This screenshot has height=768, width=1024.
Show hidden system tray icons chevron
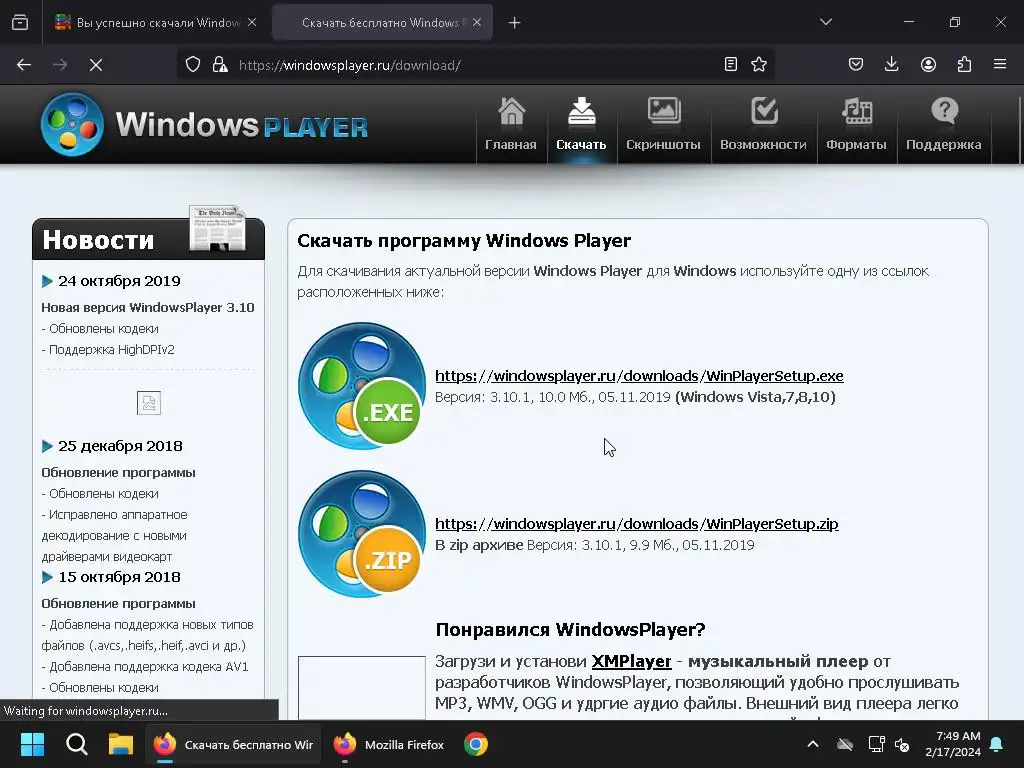click(x=813, y=744)
